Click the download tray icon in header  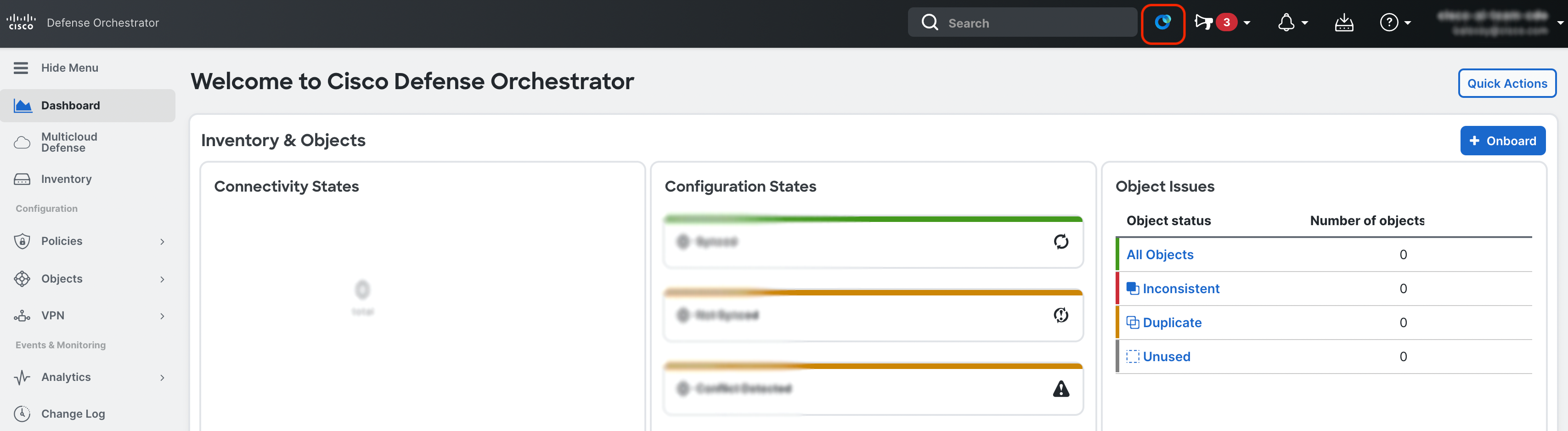click(x=1343, y=23)
